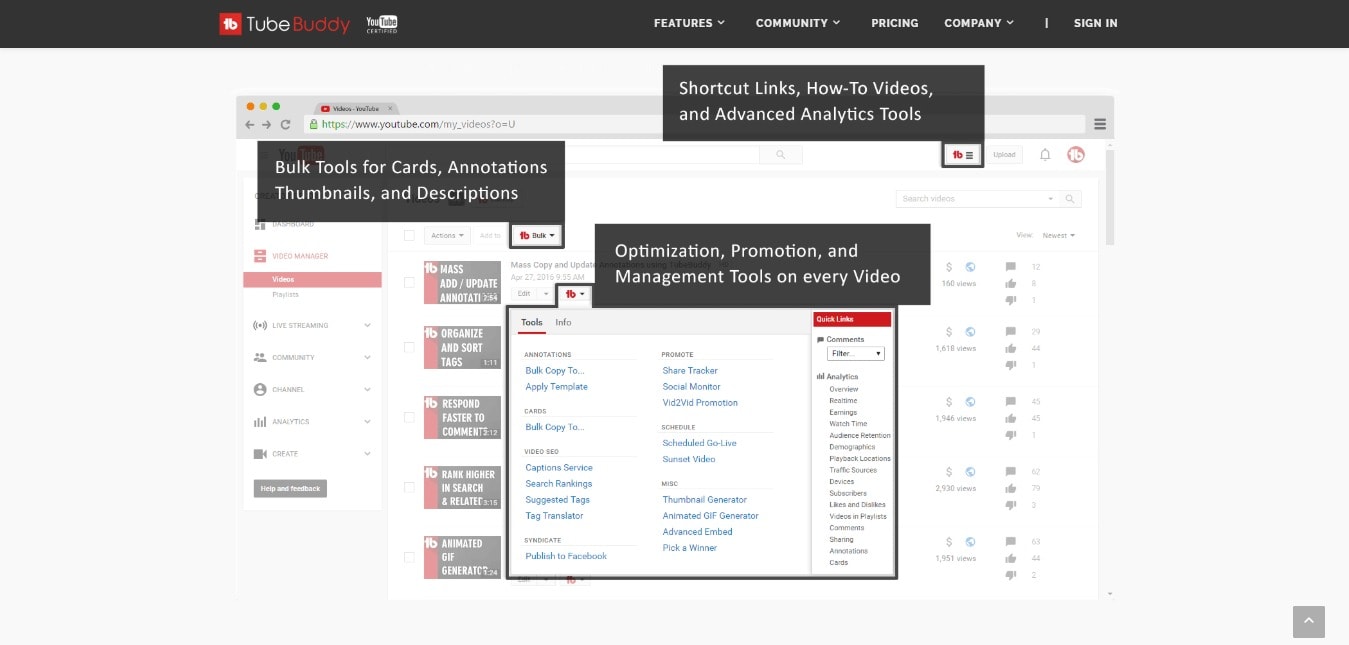Click SIGN IN in the header
1349x645 pixels.
[x=1096, y=23]
